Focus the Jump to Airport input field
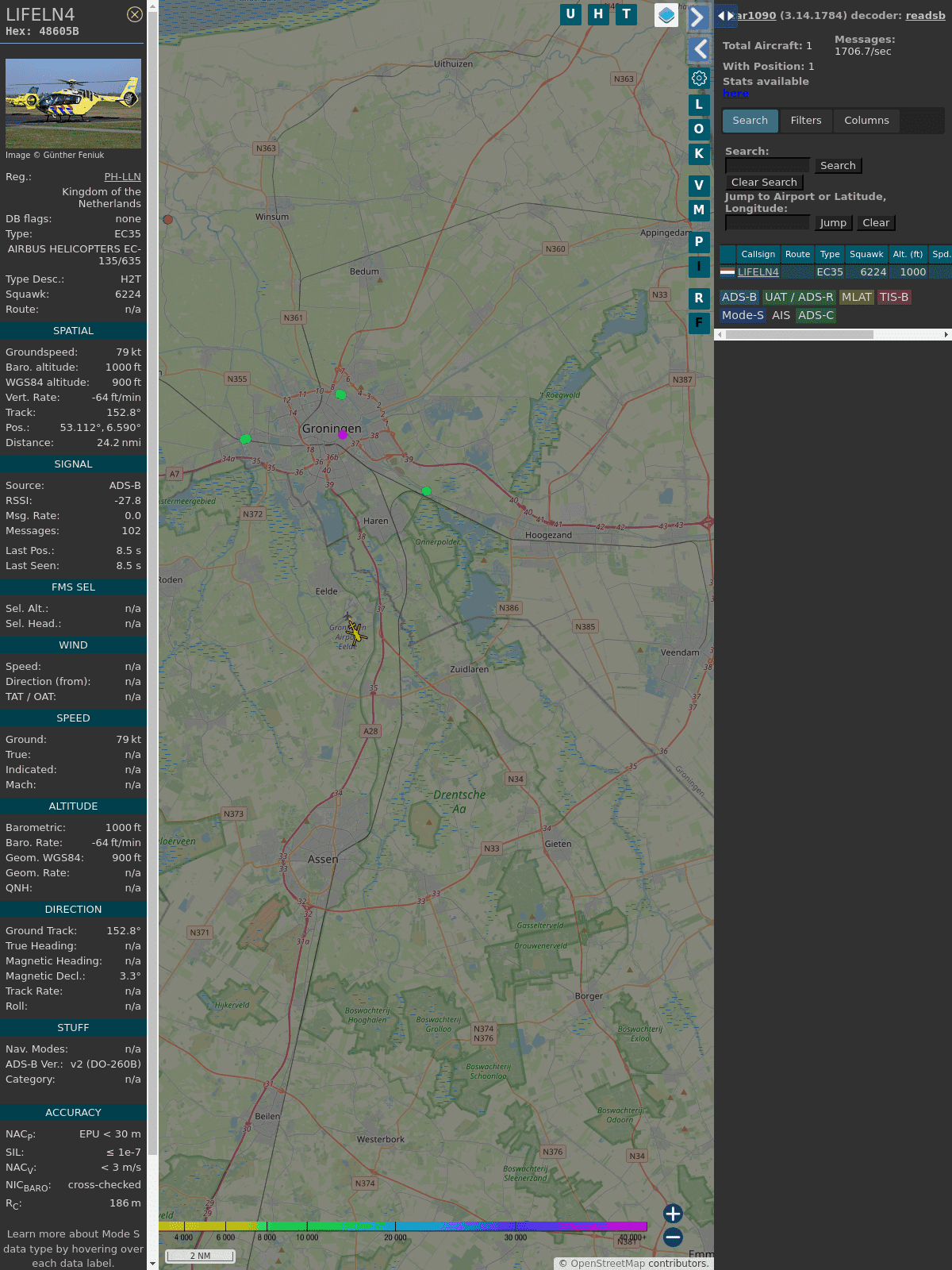The image size is (952, 1270). (768, 223)
